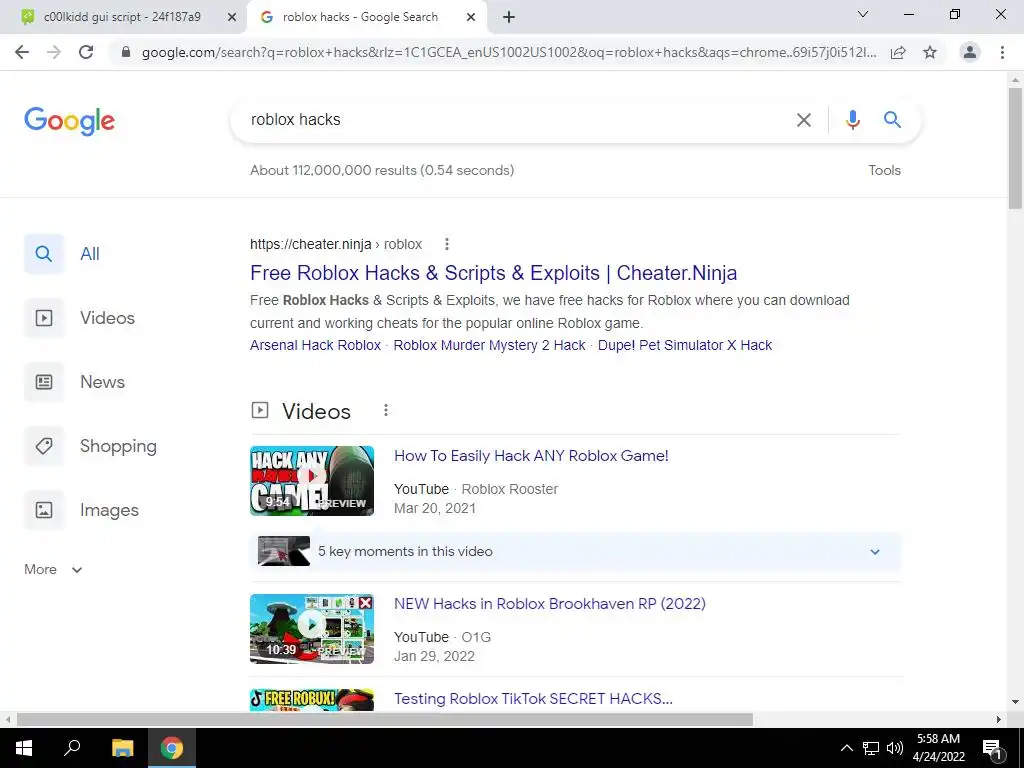Viewport: 1024px width, 768px height.
Task: Open NEW Hacks in Roblox Brookhaven RP video
Action: (549, 603)
